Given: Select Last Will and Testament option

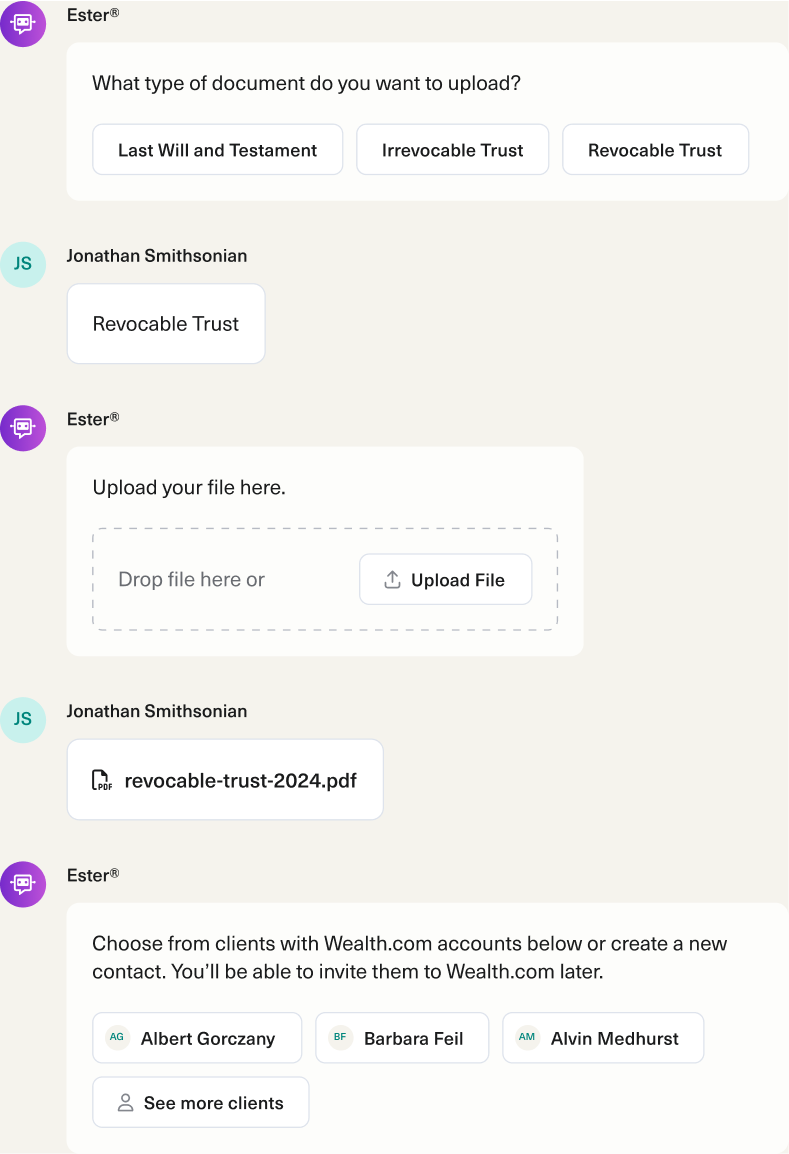Looking at the screenshot, I should tap(218, 149).
